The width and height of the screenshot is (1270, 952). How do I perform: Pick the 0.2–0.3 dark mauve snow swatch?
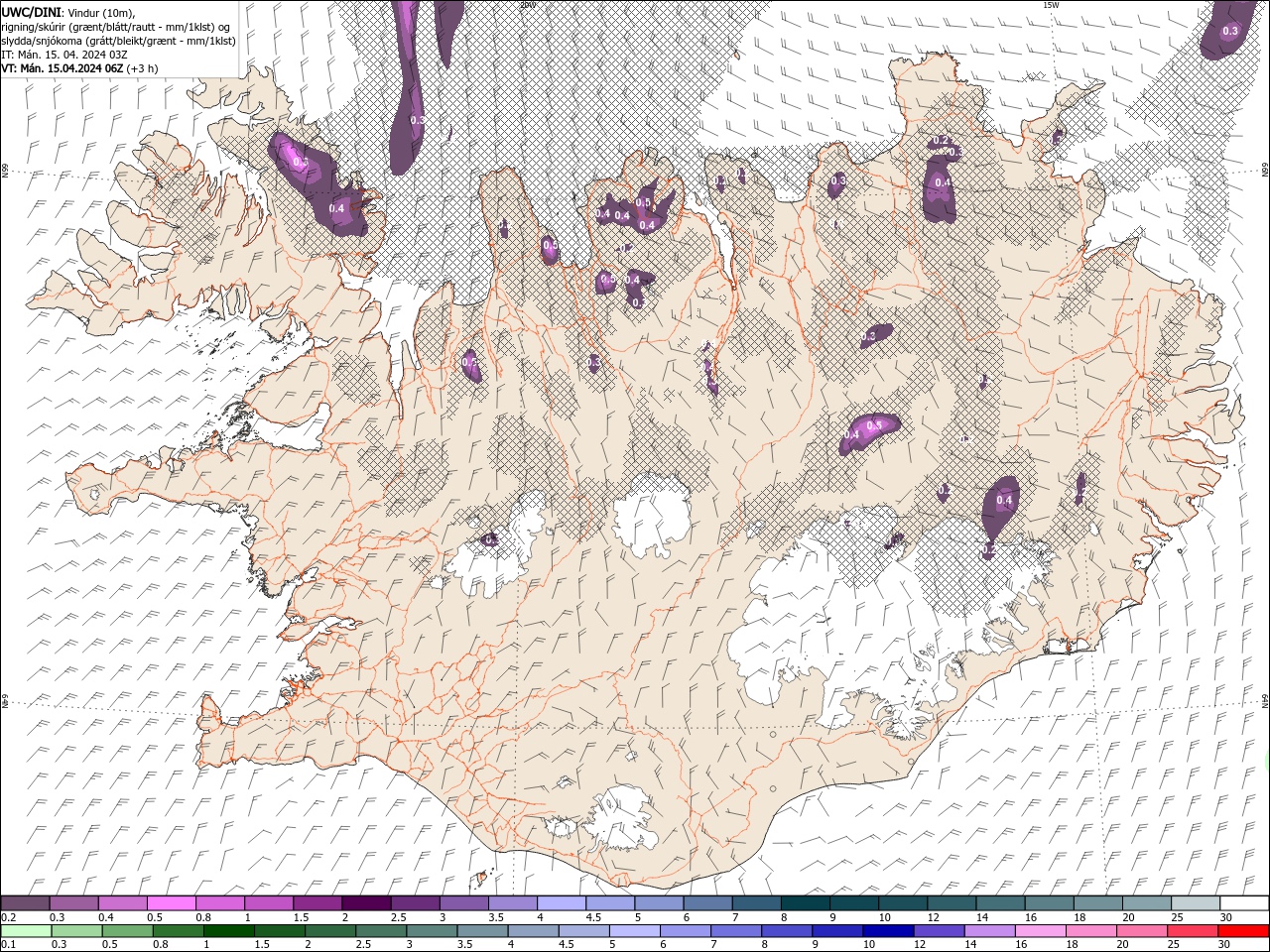25,903
